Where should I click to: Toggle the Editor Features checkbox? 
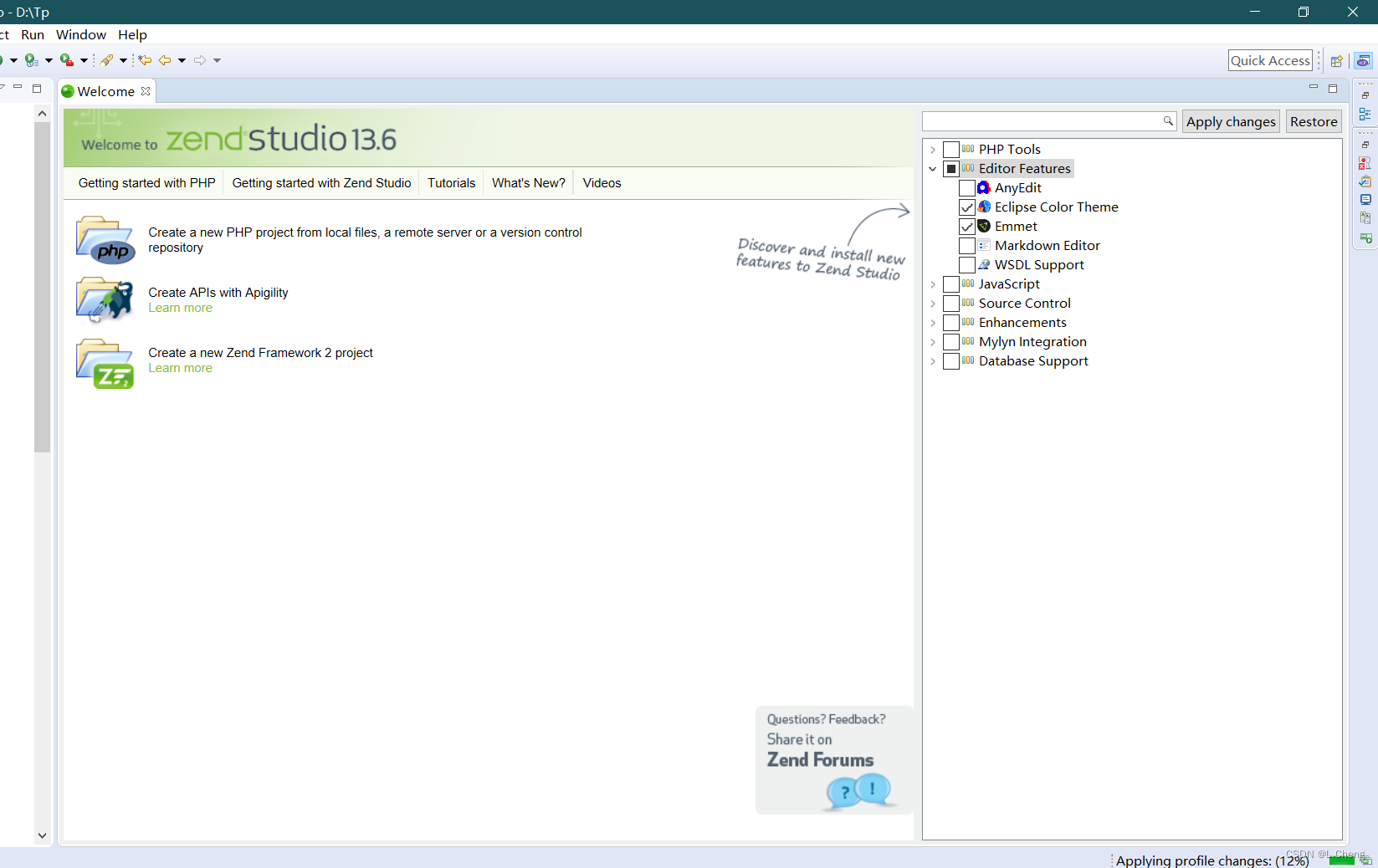point(951,169)
